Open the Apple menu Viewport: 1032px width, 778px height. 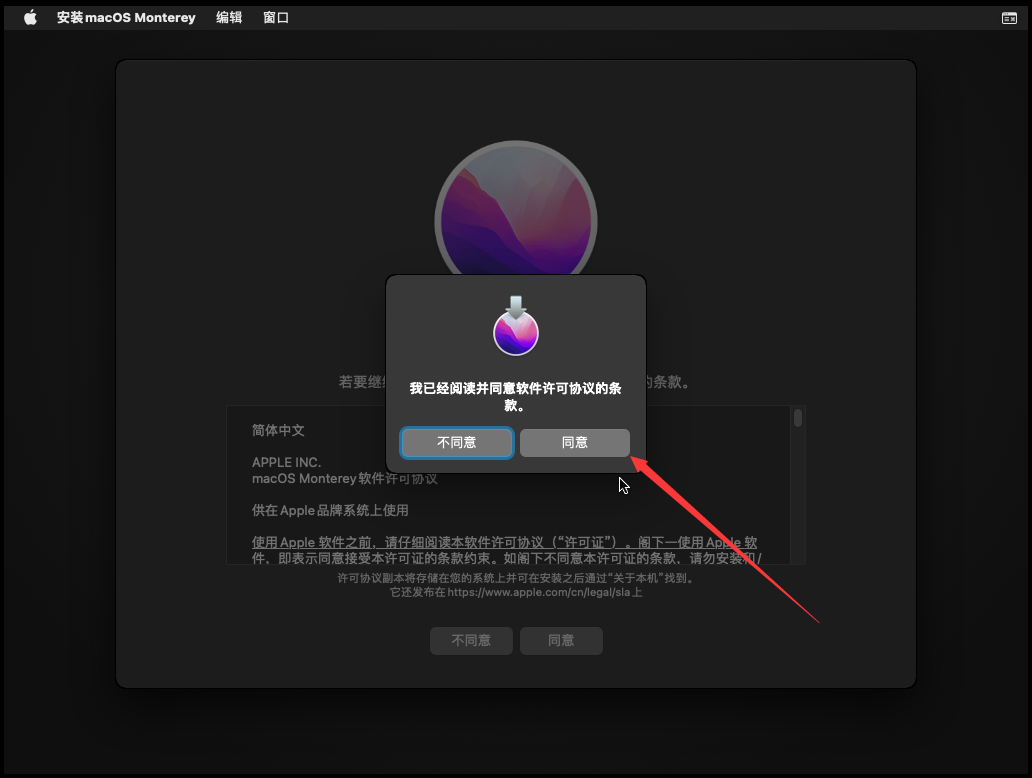click(30, 18)
